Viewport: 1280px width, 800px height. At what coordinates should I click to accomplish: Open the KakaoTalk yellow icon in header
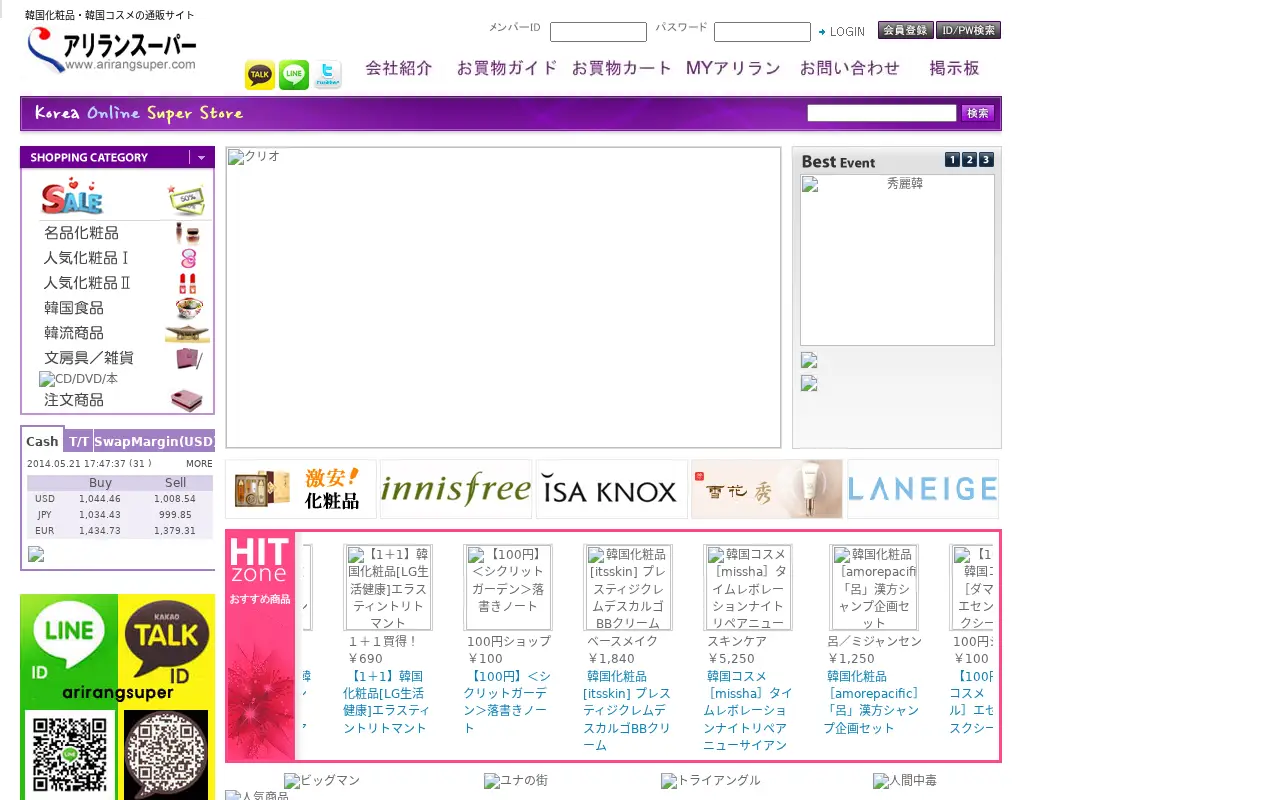tap(260, 75)
